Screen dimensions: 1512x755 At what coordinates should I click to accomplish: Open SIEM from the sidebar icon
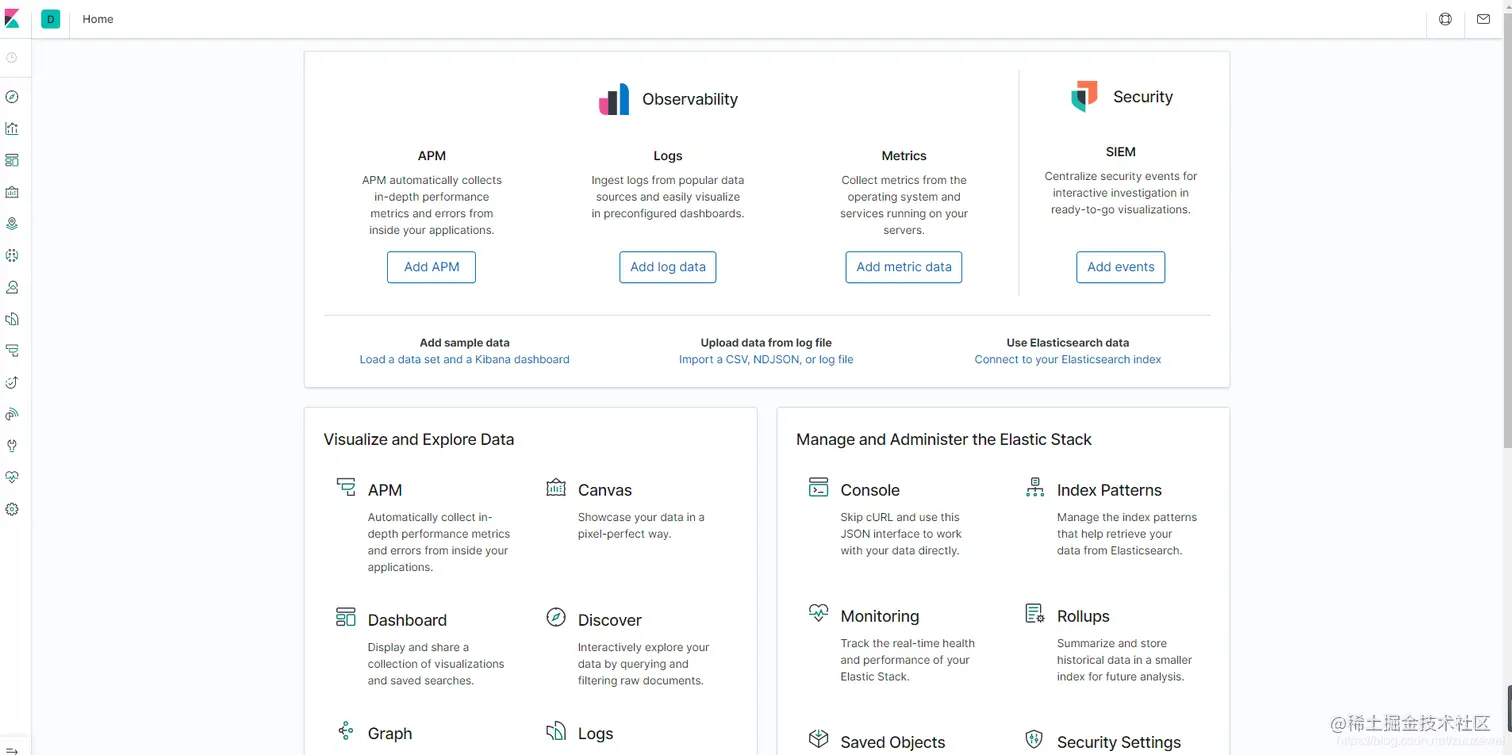tap(12, 414)
